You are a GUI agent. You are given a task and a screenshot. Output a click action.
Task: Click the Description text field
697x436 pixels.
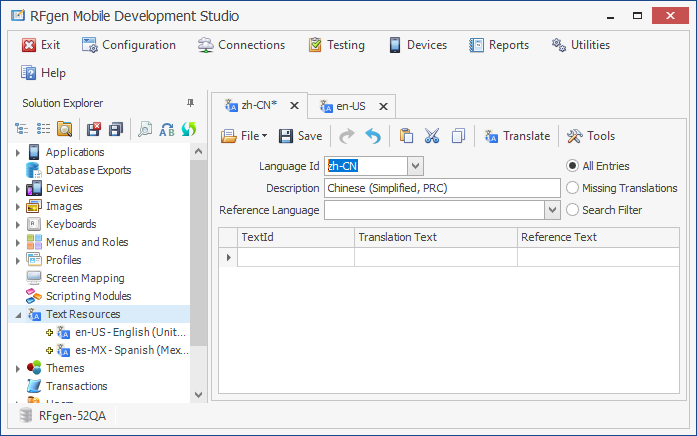click(x=442, y=188)
